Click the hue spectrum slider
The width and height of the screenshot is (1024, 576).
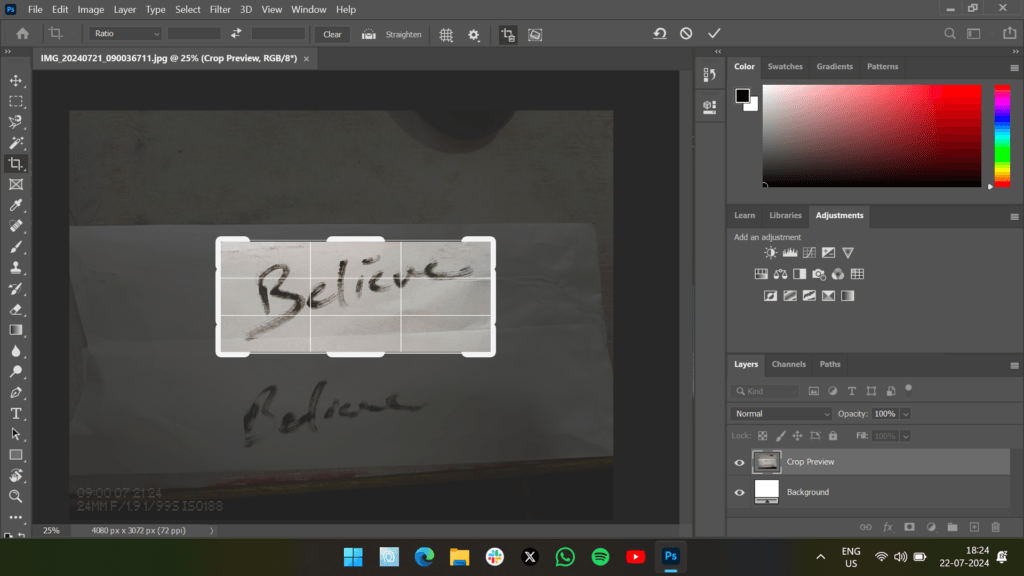tap(1002, 136)
